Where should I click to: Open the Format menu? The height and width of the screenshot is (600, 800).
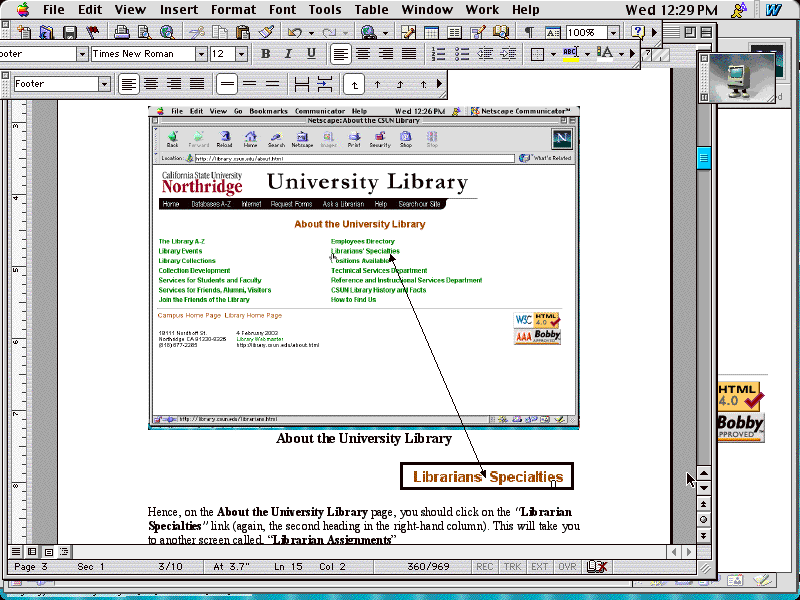click(x=233, y=10)
